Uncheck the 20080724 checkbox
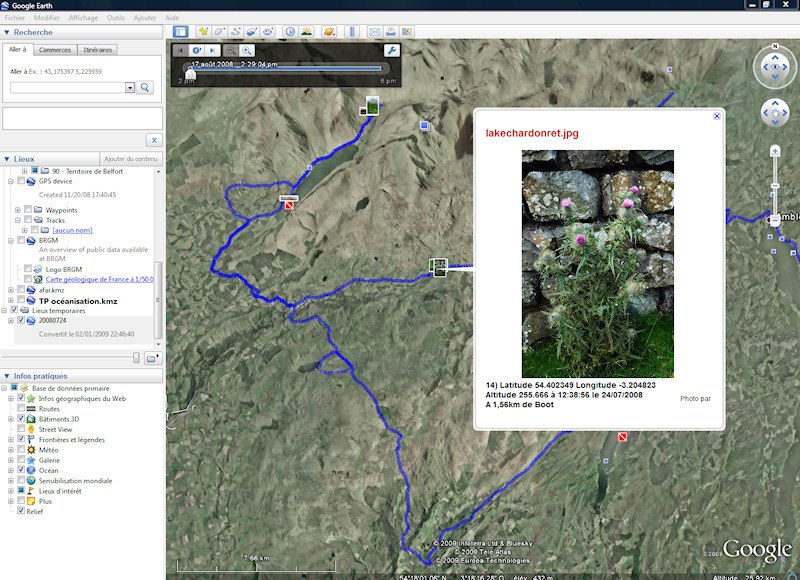 pyautogui.click(x=21, y=320)
